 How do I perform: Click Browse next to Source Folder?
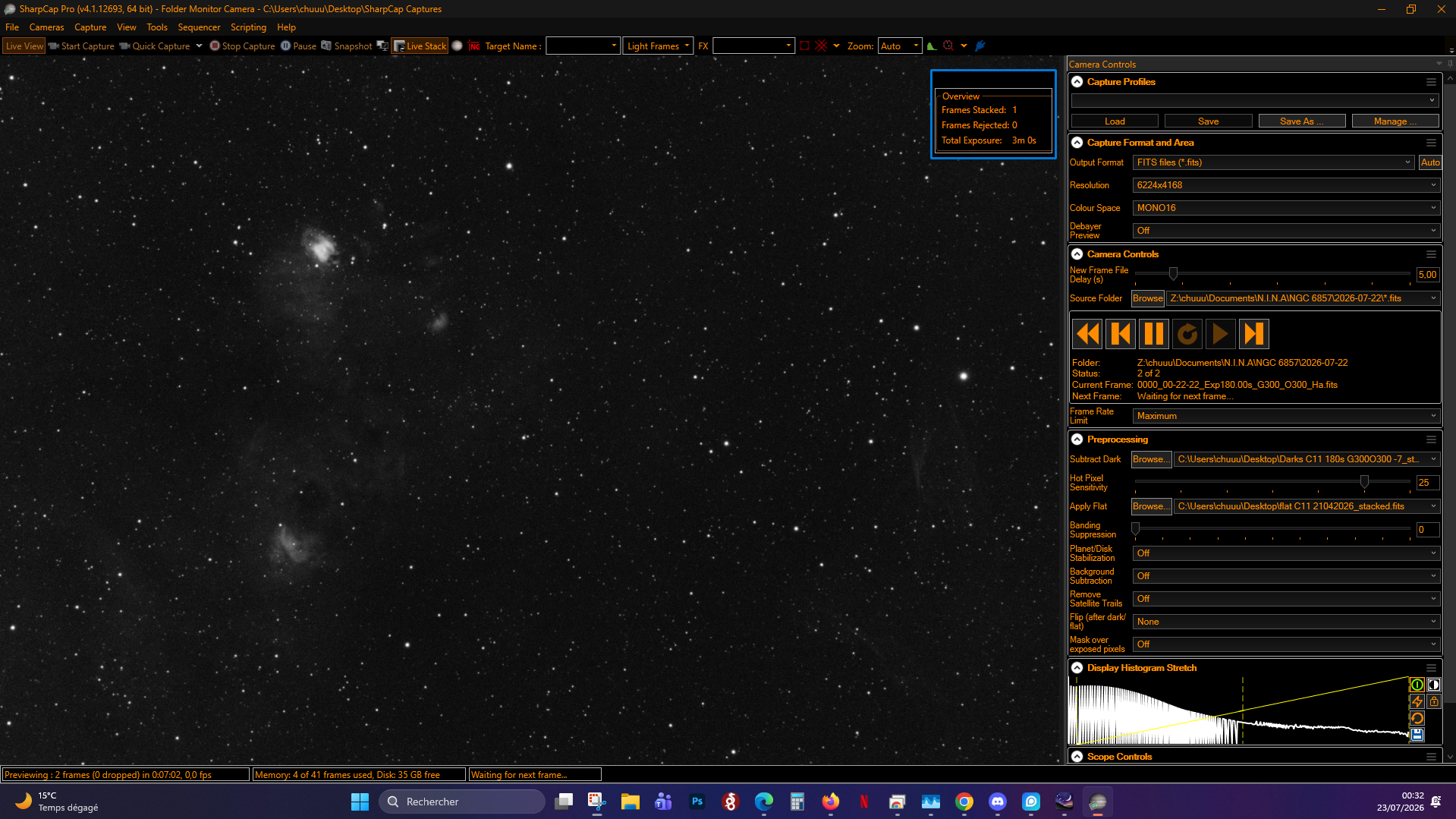(1147, 298)
